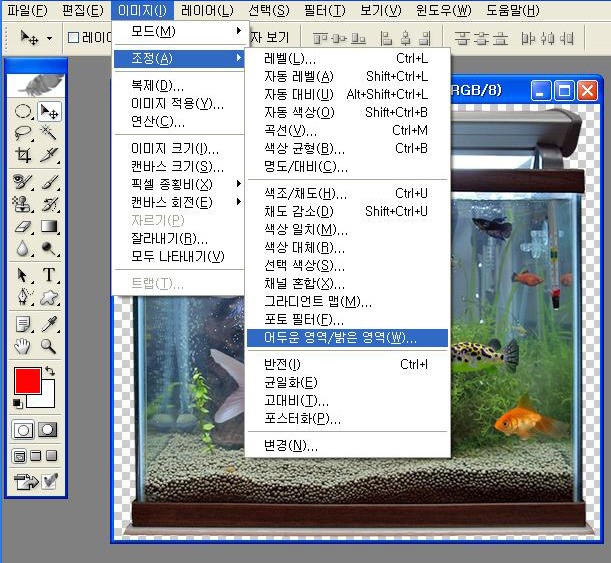Jump to ImageReady button in toolbox
The width and height of the screenshot is (611, 563).
pos(26,482)
